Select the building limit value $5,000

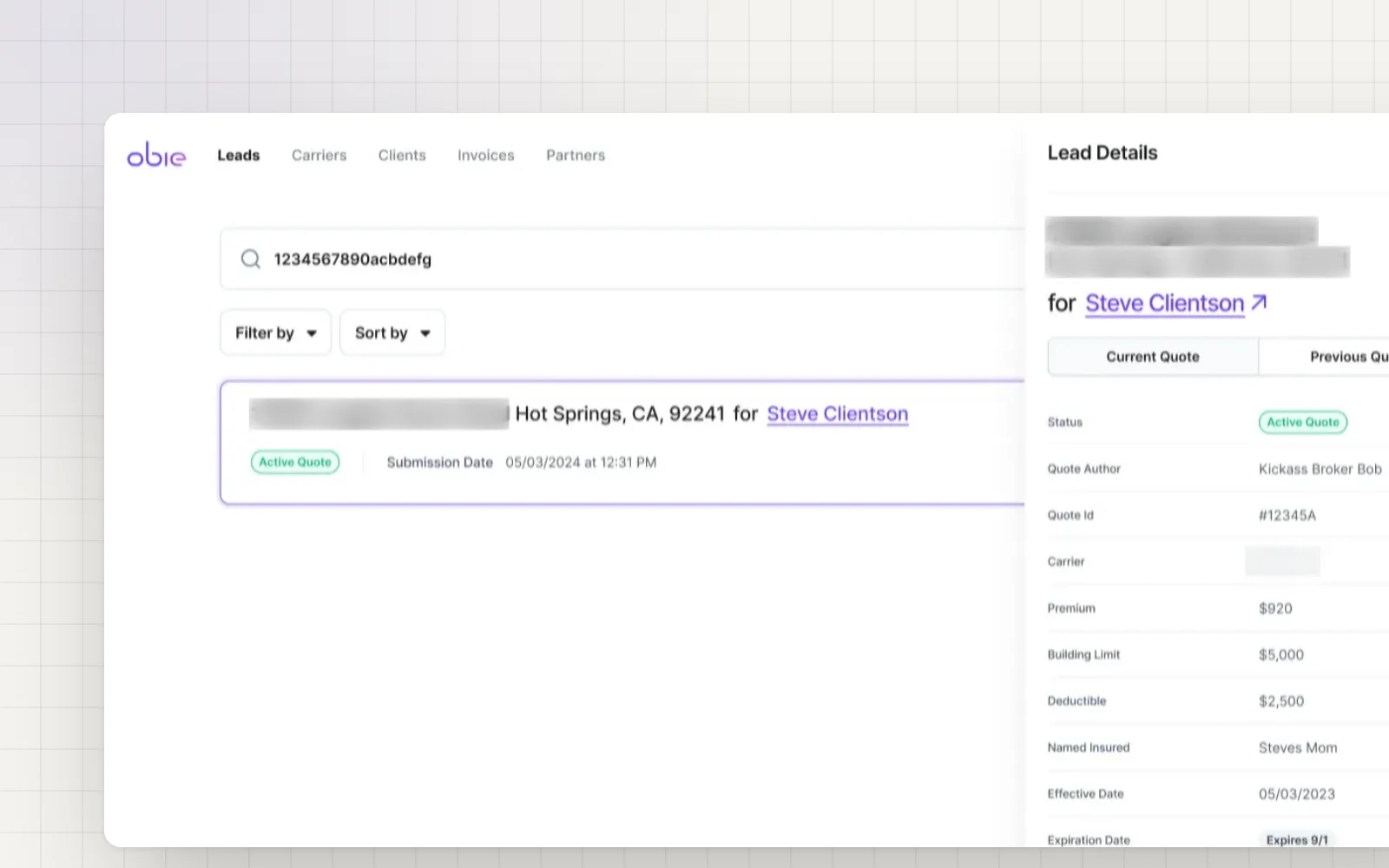[x=1281, y=654]
